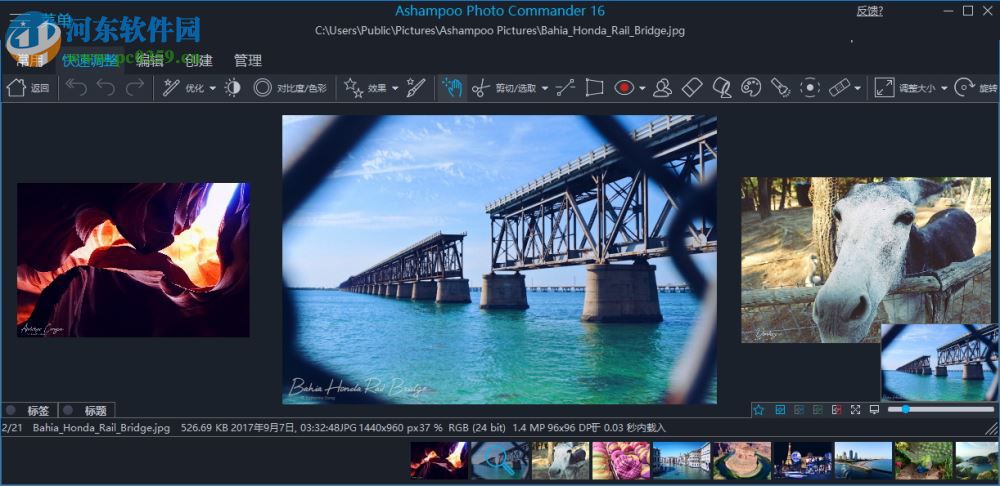The height and width of the screenshot is (486, 1000).
Task: Click the brightness half-sun icon
Action: (233, 88)
